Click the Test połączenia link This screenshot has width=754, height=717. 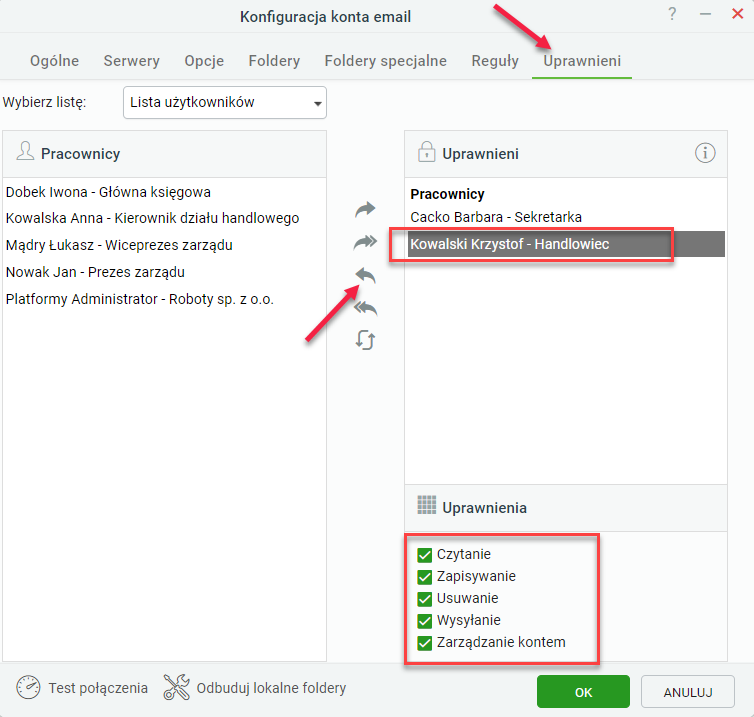(x=98, y=688)
